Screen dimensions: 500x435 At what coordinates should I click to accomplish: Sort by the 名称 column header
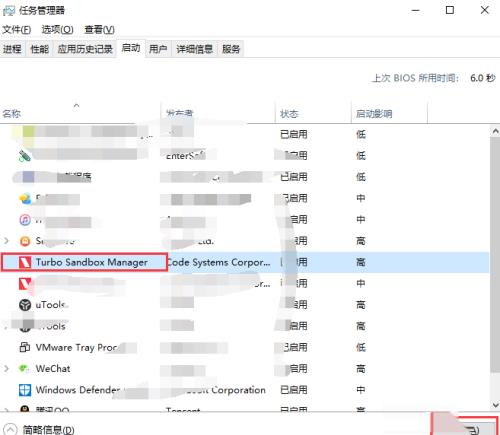(80, 113)
